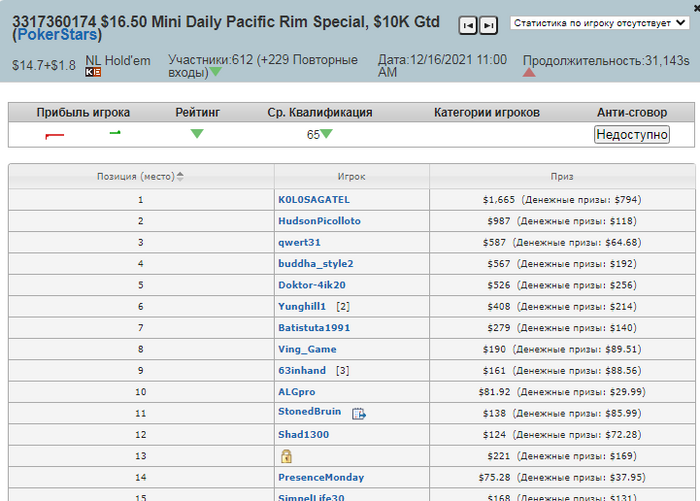Click the Приз column header
The image size is (700, 501).
point(562,176)
